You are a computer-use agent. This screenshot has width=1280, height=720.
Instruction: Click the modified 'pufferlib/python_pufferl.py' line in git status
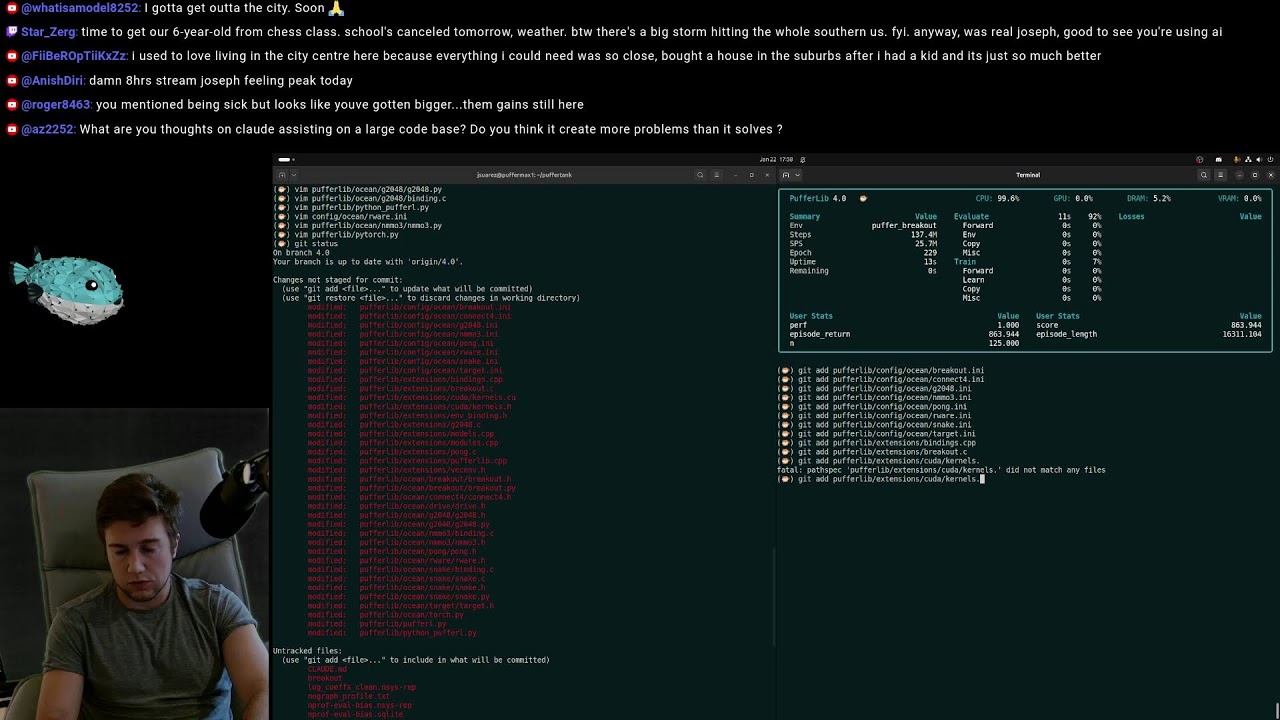pos(392,632)
